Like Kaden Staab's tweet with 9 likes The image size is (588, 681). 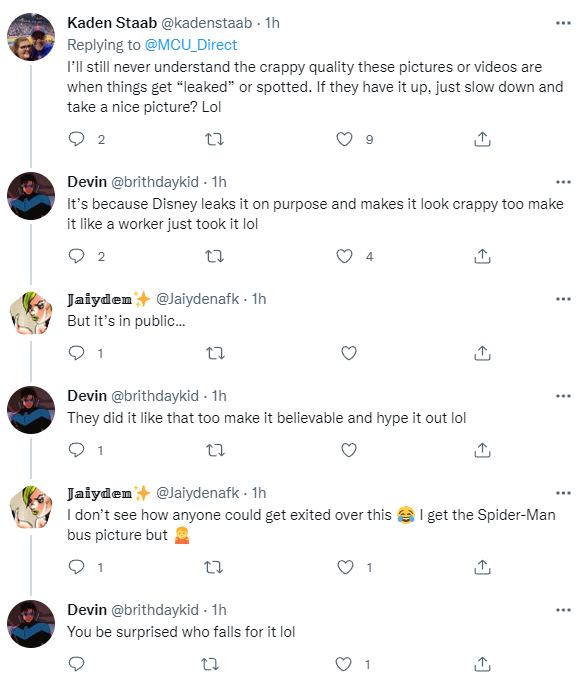point(344,139)
